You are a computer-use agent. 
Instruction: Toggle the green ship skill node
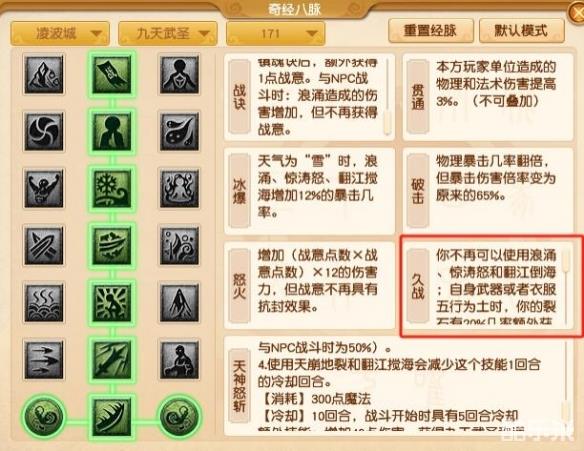click(x=112, y=417)
